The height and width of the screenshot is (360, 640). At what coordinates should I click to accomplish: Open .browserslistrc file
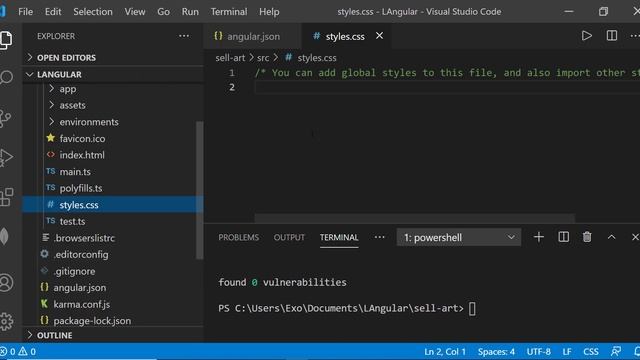coord(113,238)
